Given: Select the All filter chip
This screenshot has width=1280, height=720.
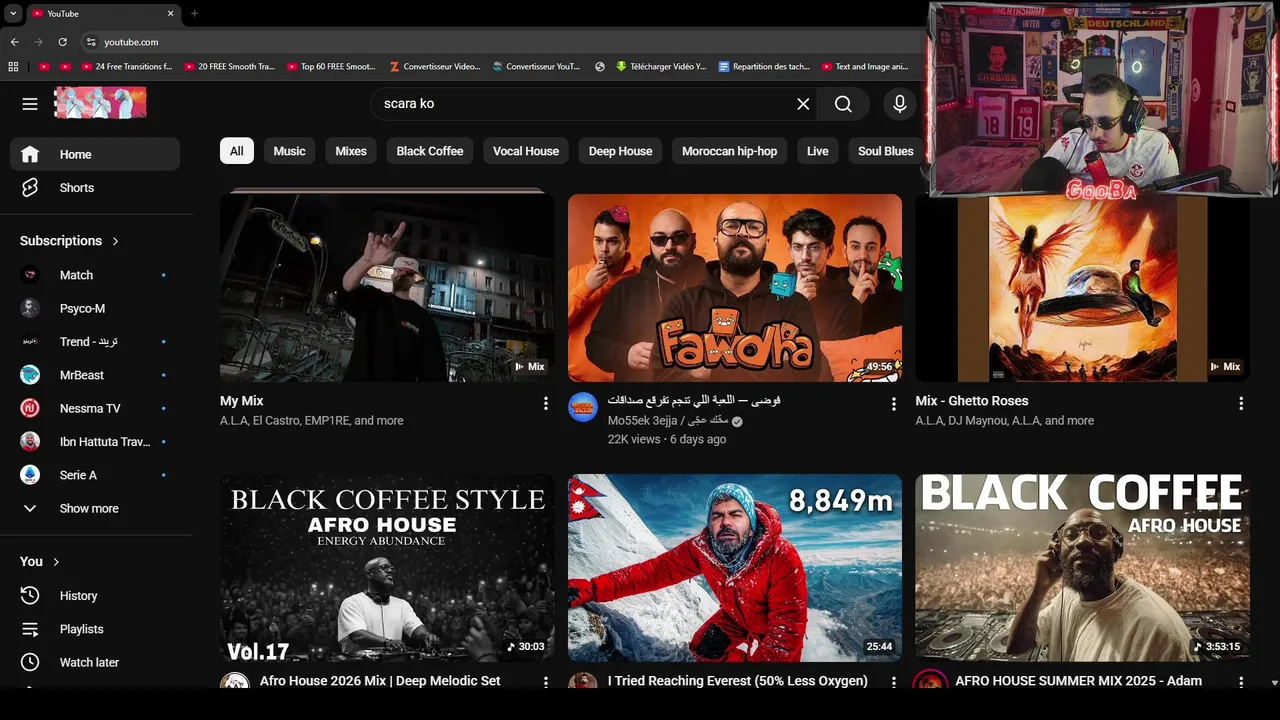Looking at the screenshot, I should [236, 151].
